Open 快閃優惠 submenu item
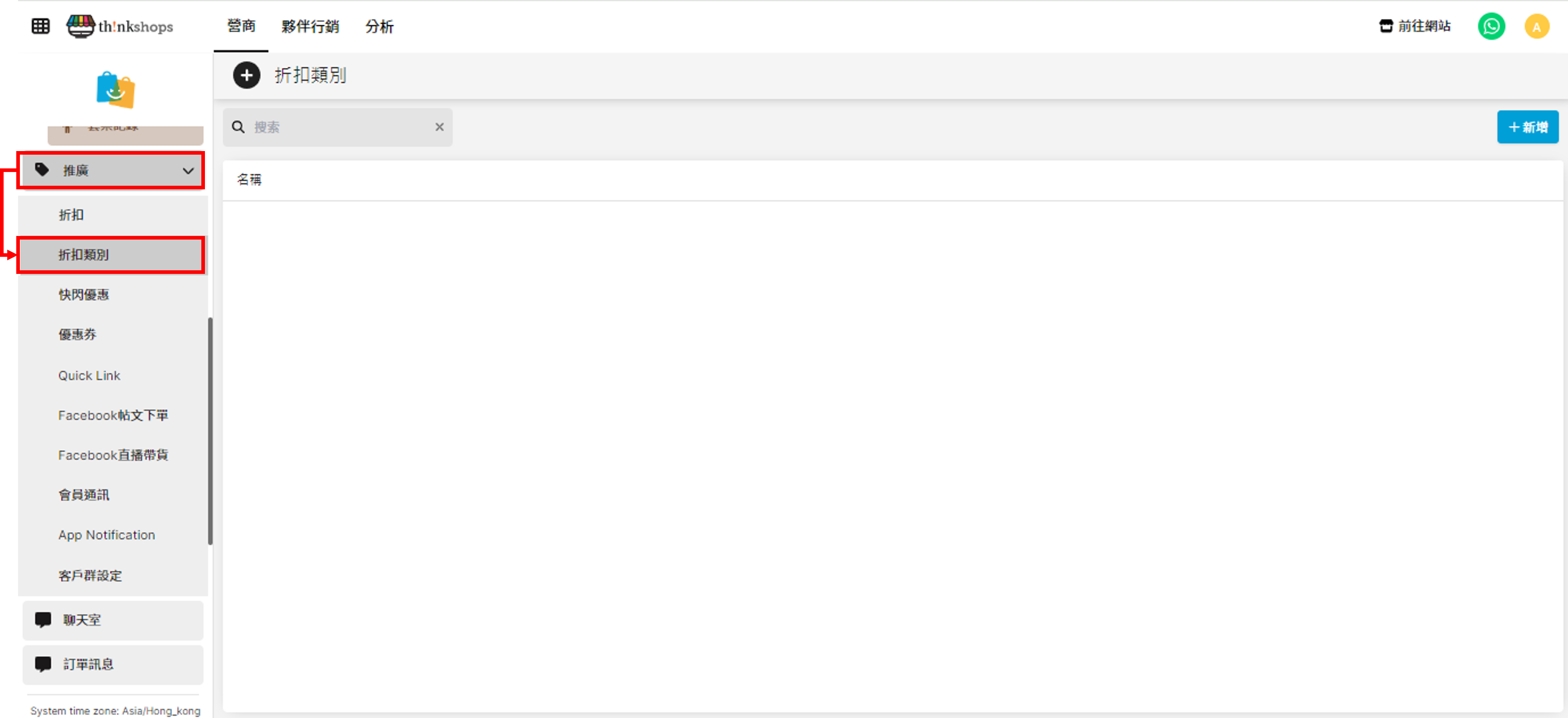The image size is (1568, 718). (x=83, y=294)
